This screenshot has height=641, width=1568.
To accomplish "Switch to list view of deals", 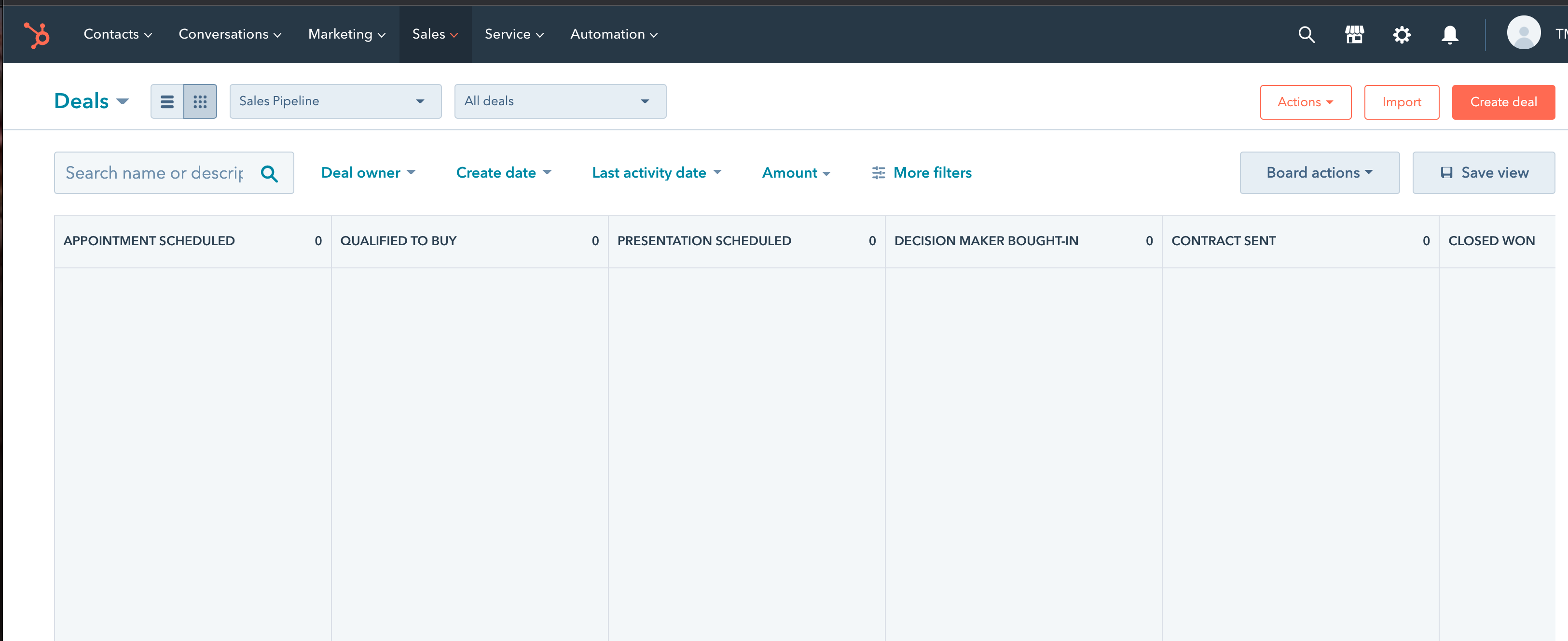I will (x=167, y=101).
